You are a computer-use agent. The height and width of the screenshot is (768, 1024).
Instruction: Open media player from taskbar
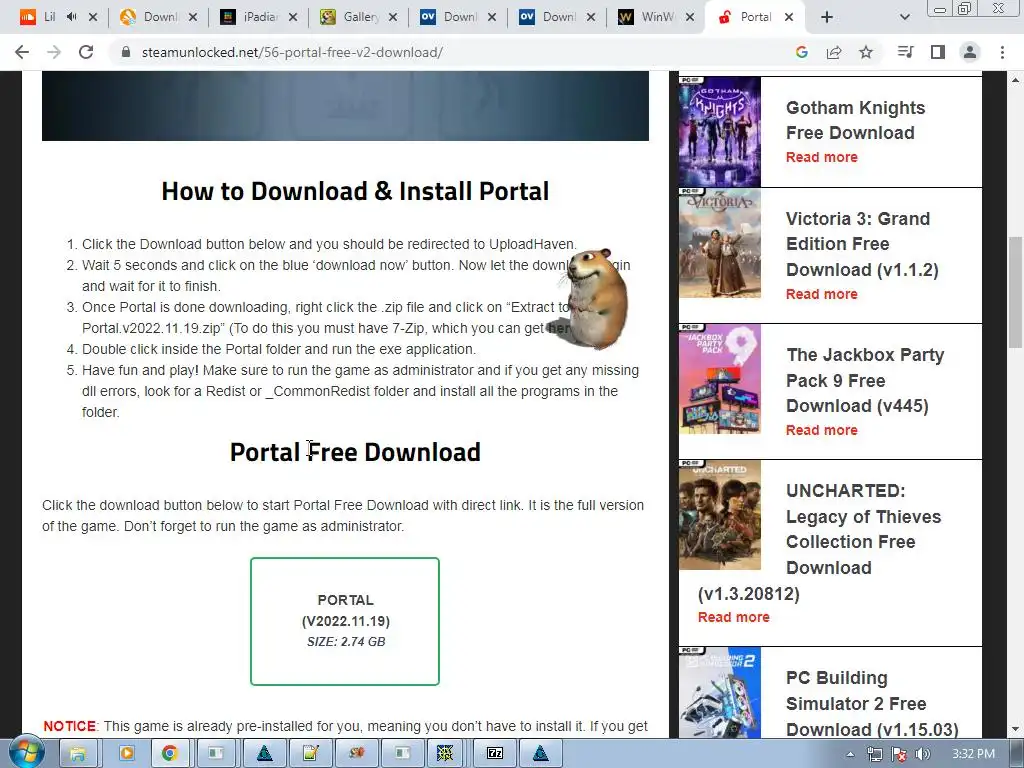tap(126, 754)
